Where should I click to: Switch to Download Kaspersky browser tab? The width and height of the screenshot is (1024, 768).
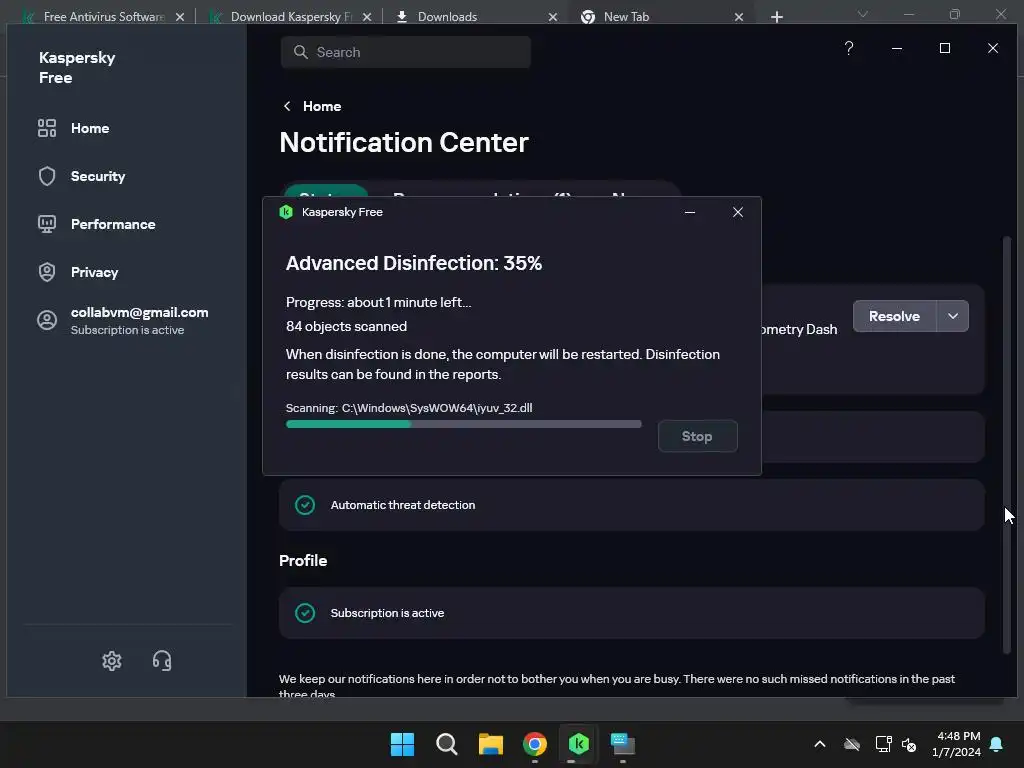[291, 16]
